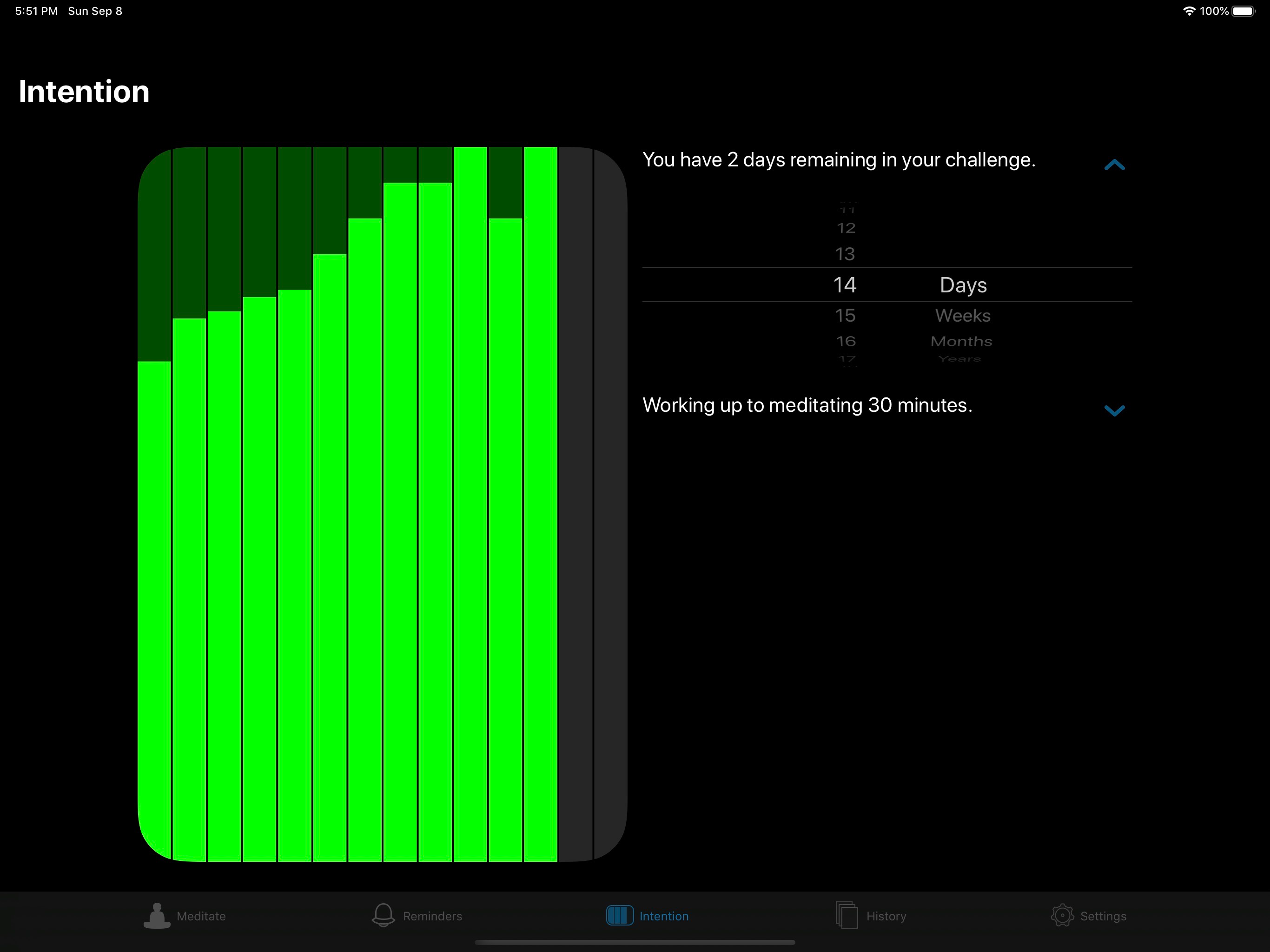Open the History pages icon
Image resolution: width=1270 pixels, height=952 pixels.
[x=847, y=915]
